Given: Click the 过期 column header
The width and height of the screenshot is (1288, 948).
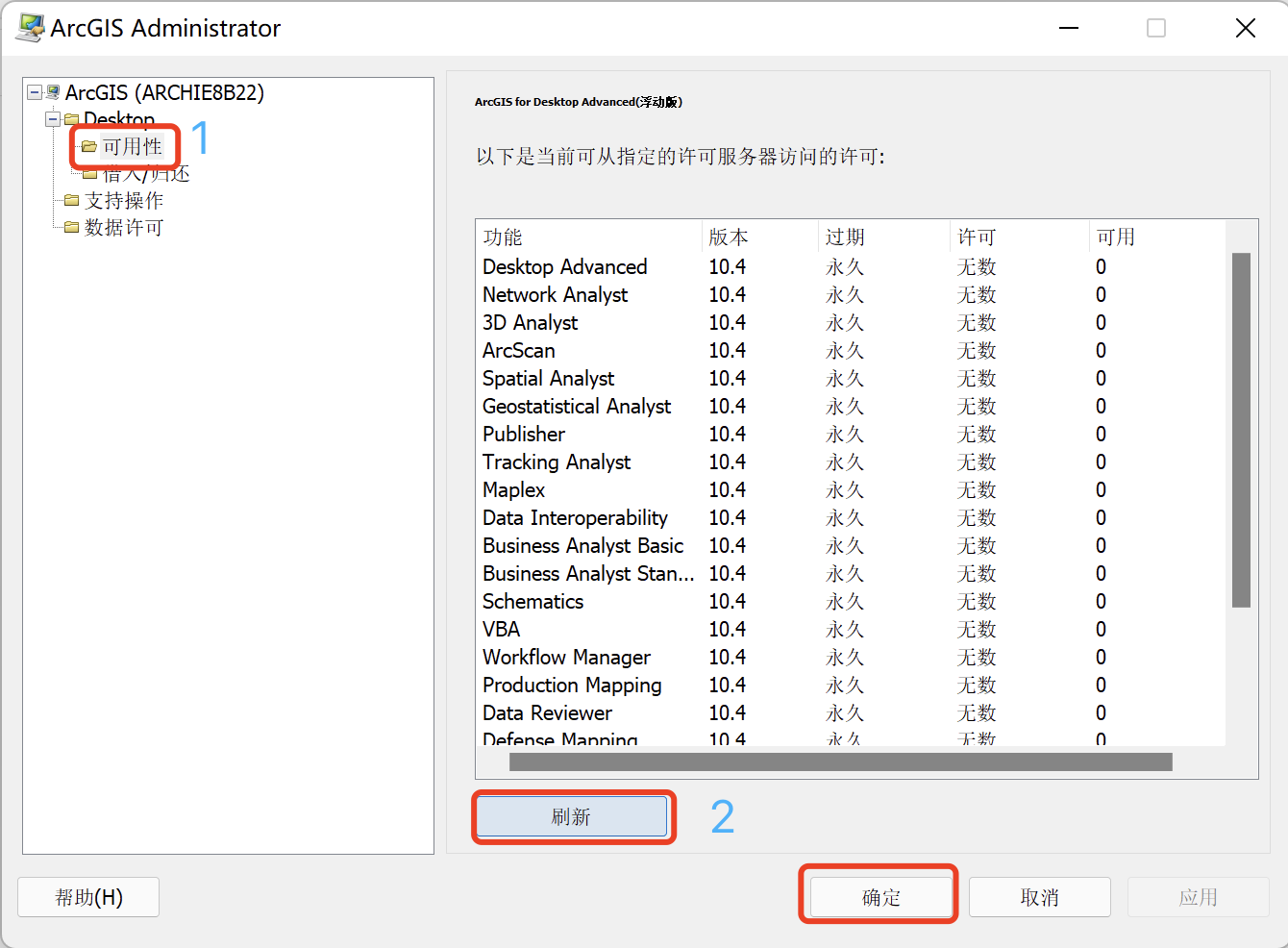Looking at the screenshot, I should pos(884,237).
